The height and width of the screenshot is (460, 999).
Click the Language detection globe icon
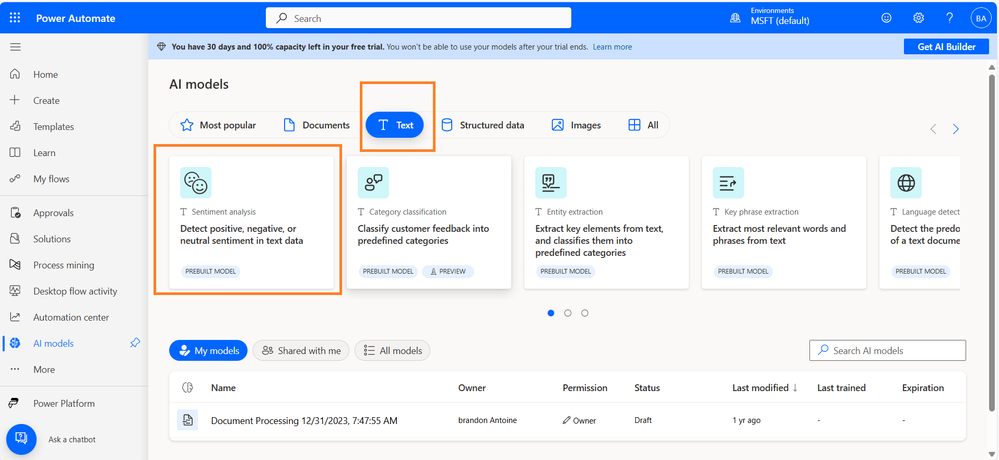coord(905,182)
